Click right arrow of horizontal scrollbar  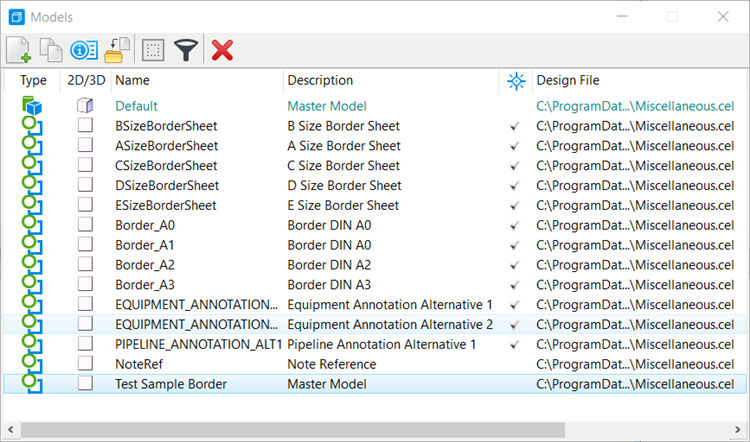point(738,430)
